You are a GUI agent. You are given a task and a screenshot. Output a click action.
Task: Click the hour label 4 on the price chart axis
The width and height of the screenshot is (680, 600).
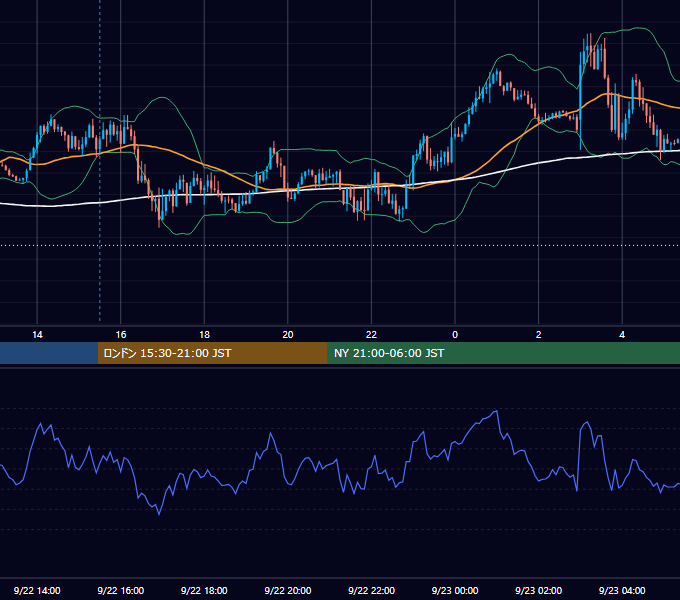coord(622,335)
